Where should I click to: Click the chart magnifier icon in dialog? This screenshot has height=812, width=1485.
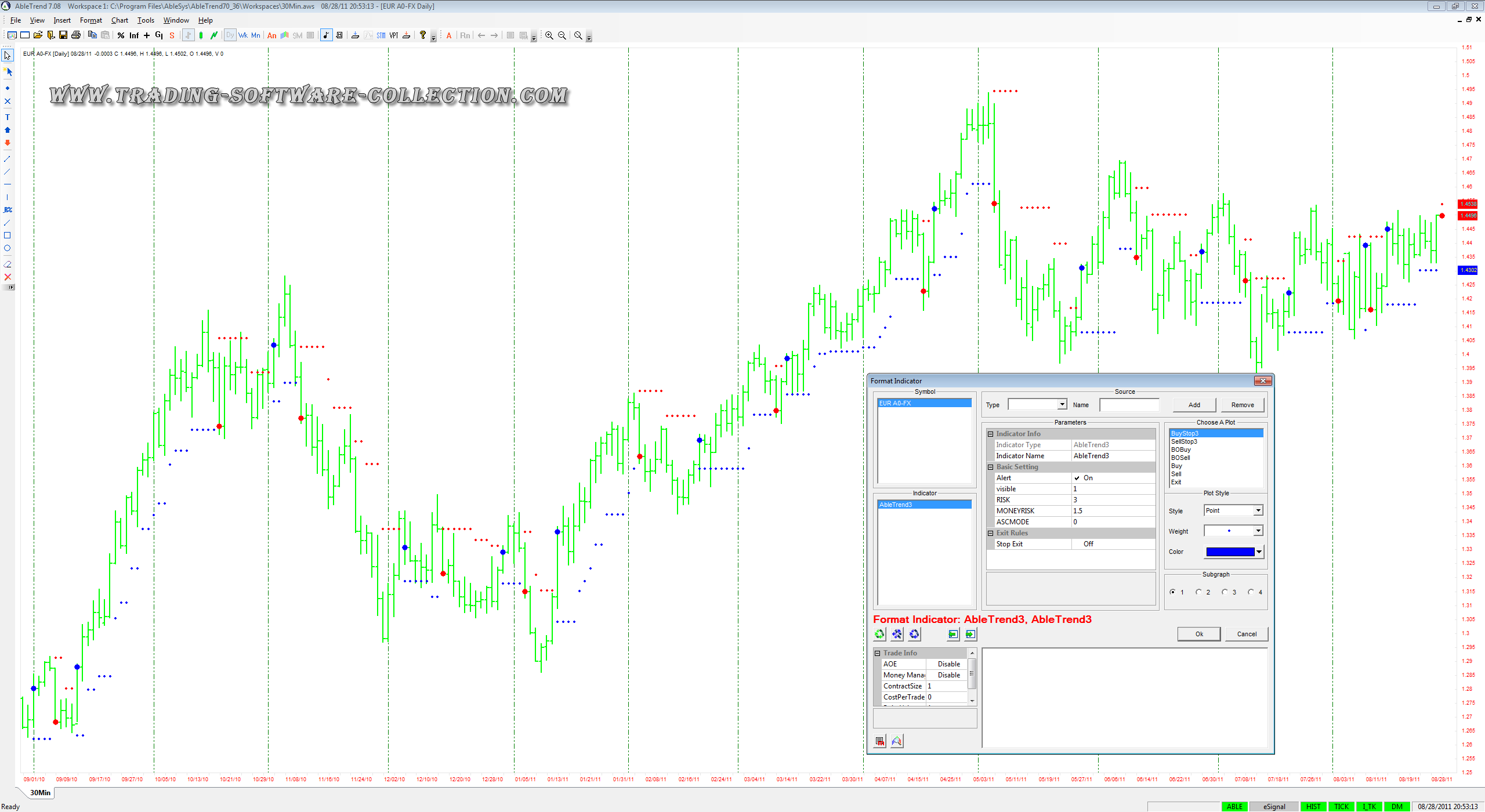click(897, 741)
